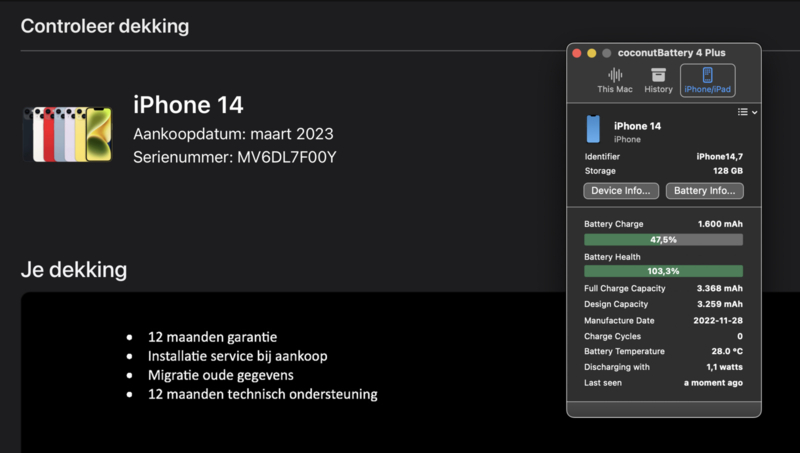Open the History tab in coconutBattery
Image resolution: width=800 pixels, height=453 pixels.
(x=658, y=81)
